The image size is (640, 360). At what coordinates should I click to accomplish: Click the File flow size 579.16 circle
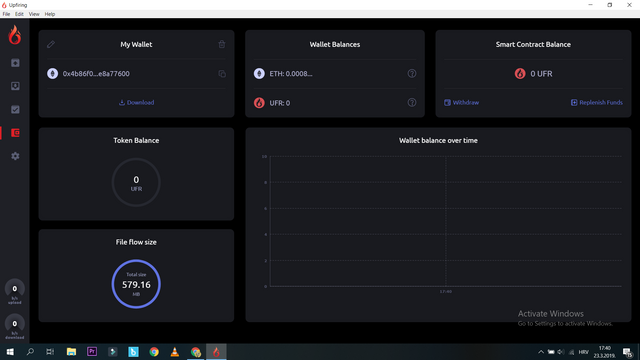[136, 284]
